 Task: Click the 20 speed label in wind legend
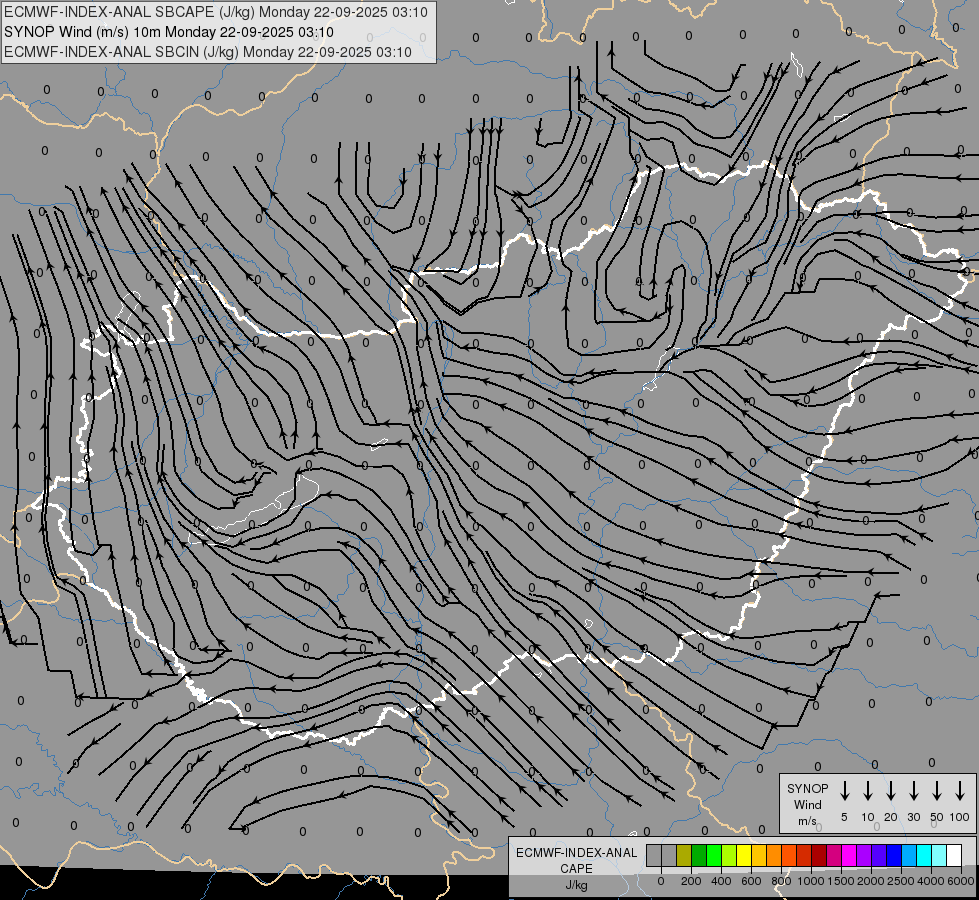click(x=891, y=817)
